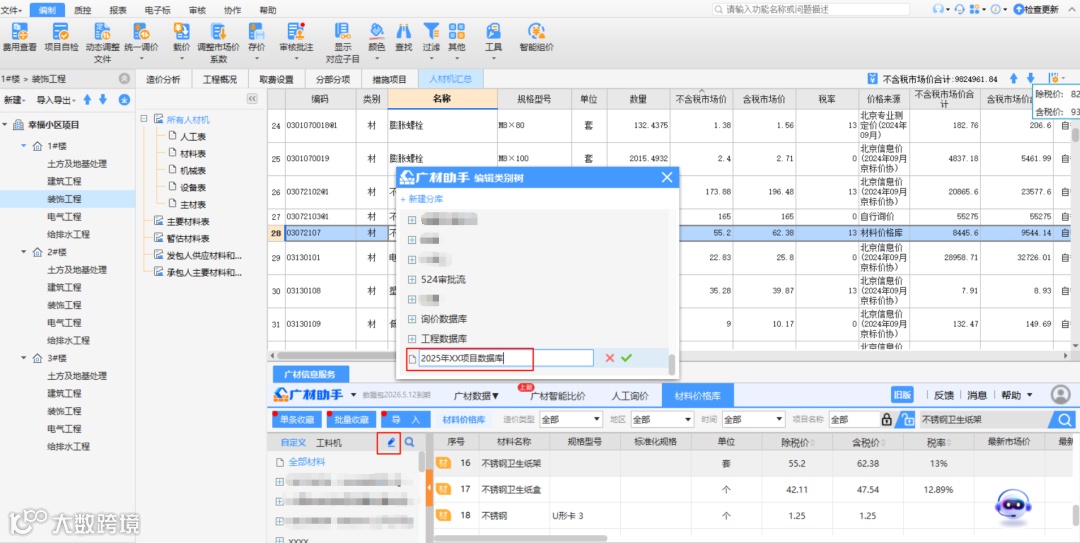Collapse the 3#楼 tree node

click(x=23, y=358)
